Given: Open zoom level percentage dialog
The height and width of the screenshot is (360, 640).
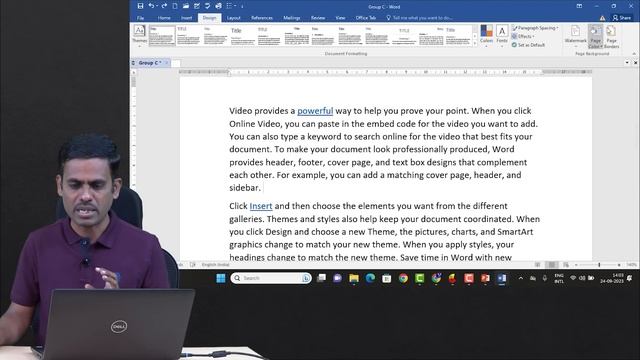Looking at the screenshot, I should pos(631,265).
